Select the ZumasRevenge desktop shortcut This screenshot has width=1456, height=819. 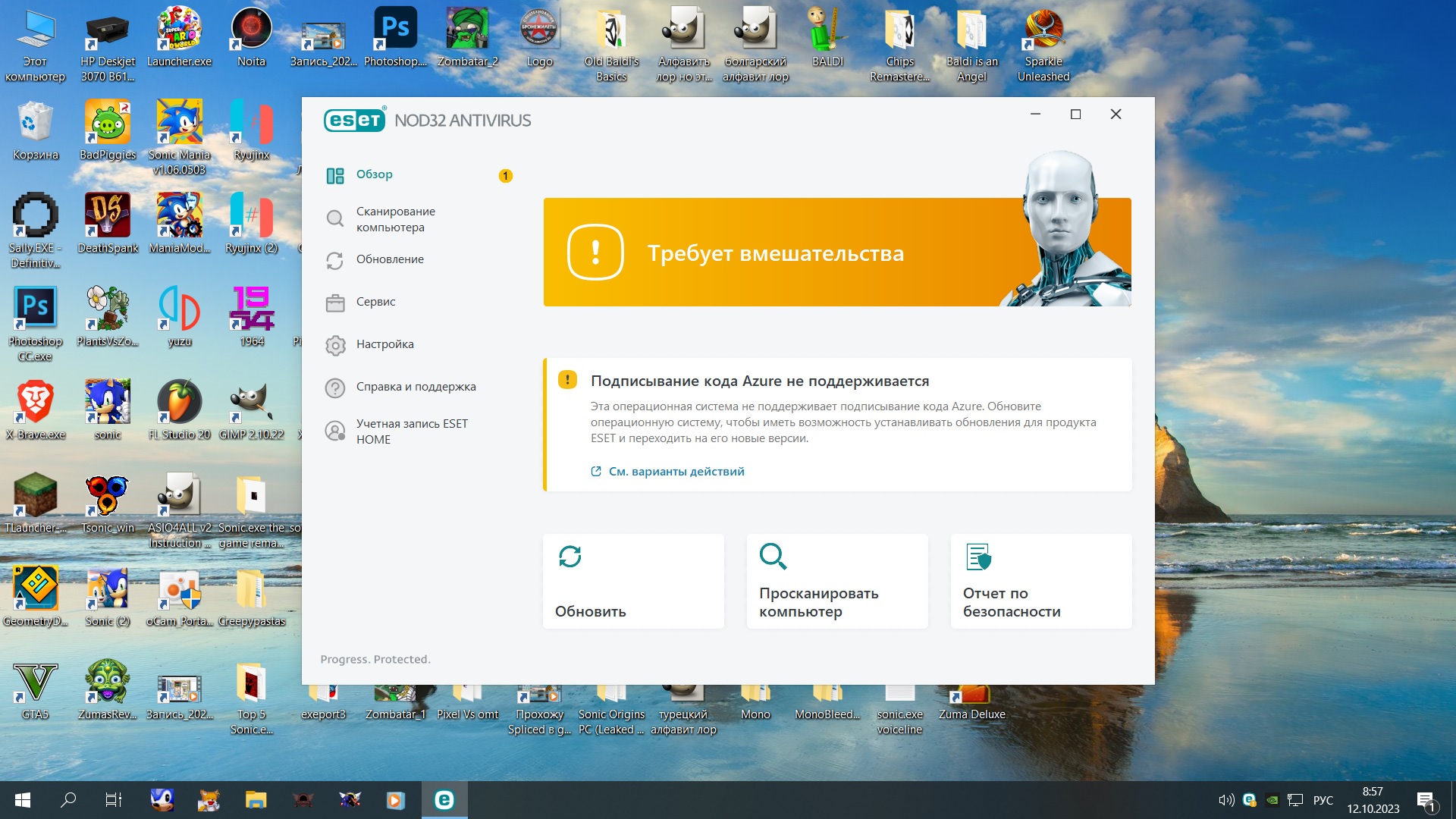point(108,690)
